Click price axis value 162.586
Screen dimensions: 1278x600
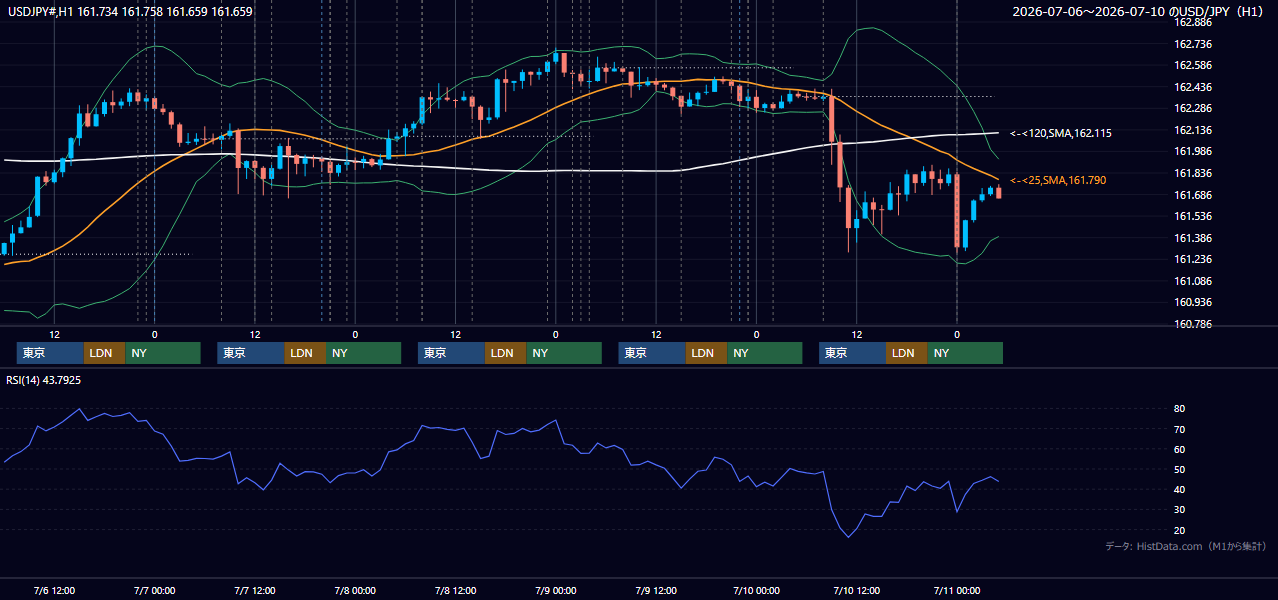pyautogui.click(x=1194, y=65)
